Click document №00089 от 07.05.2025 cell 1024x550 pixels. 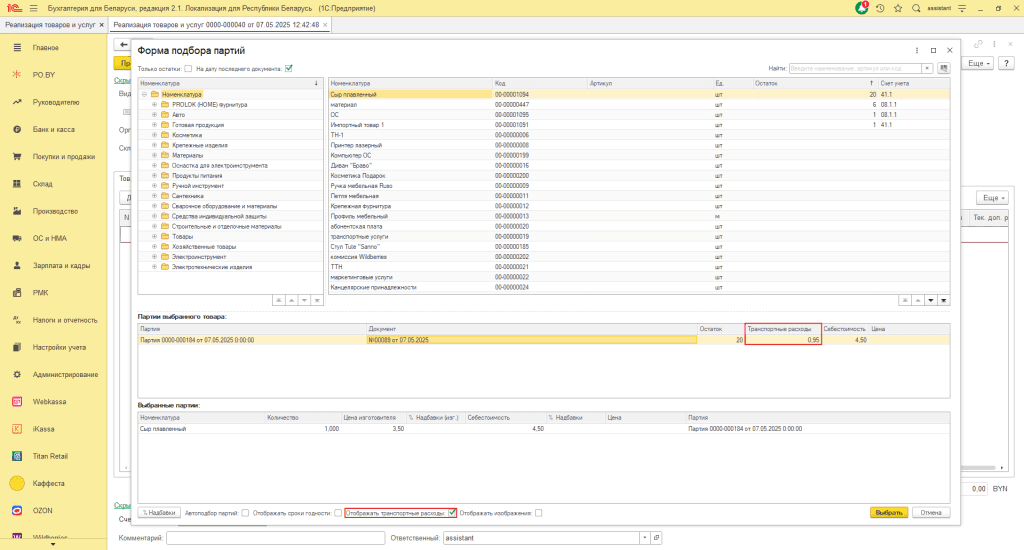click(532, 340)
